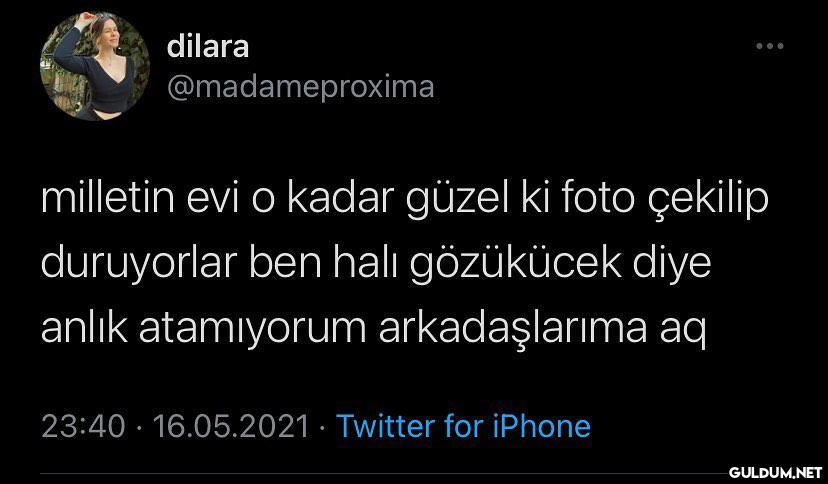The height and width of the screenshot is (484, 828).
Task: Click the word "gözükücek" in the tweet
Action: pos(516,265)
